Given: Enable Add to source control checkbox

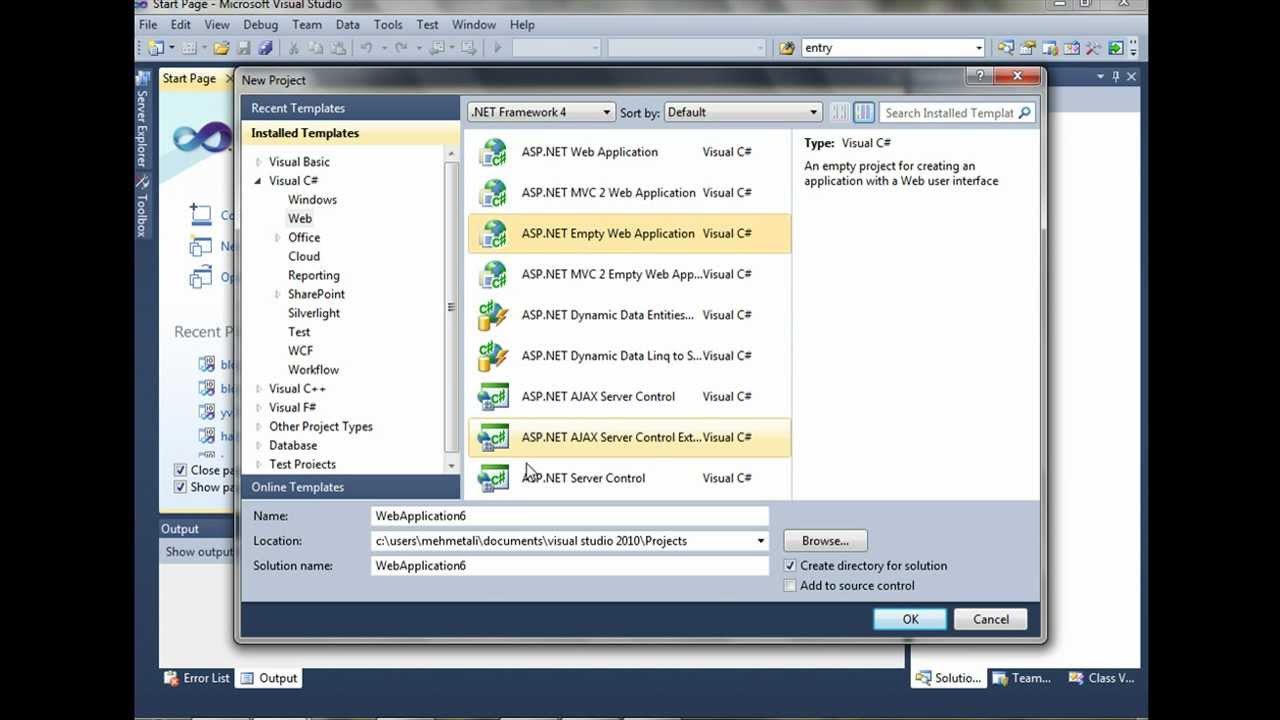Looking at the screenshot, I should point(790,586).
